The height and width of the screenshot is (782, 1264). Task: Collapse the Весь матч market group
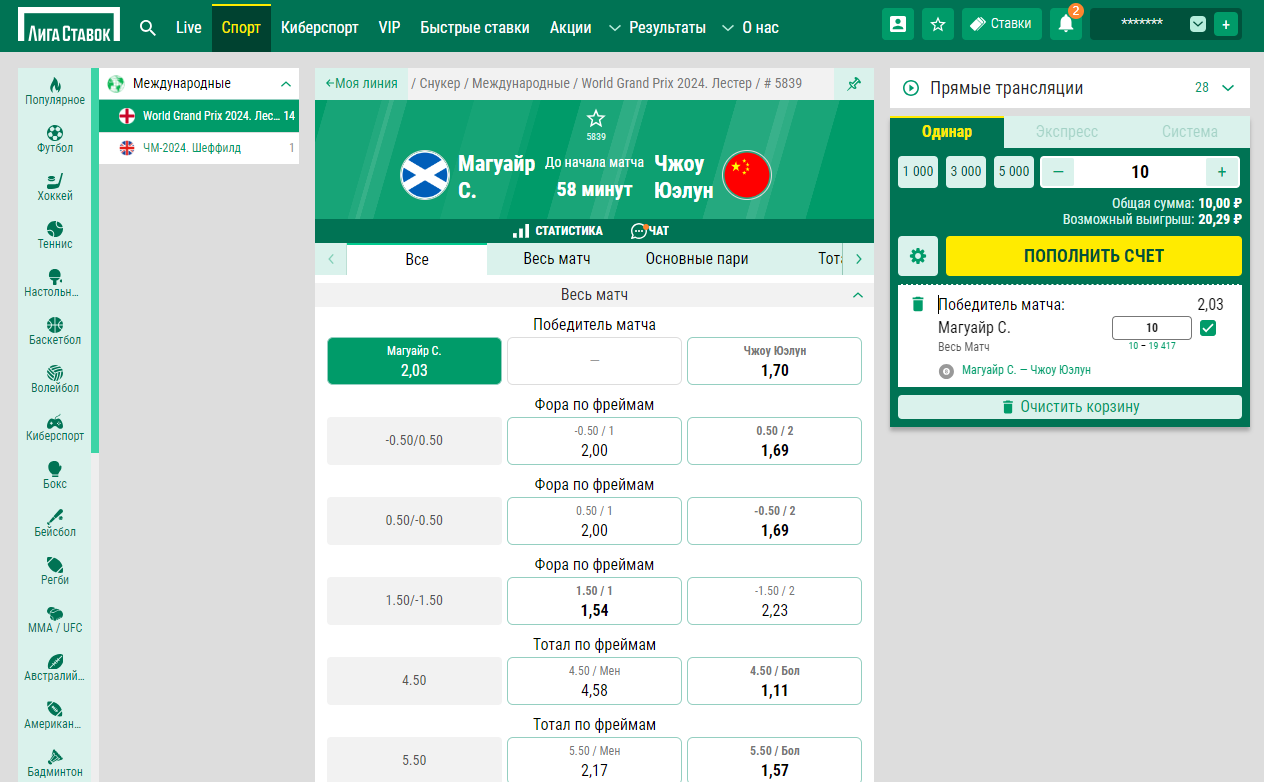[857, 295]
